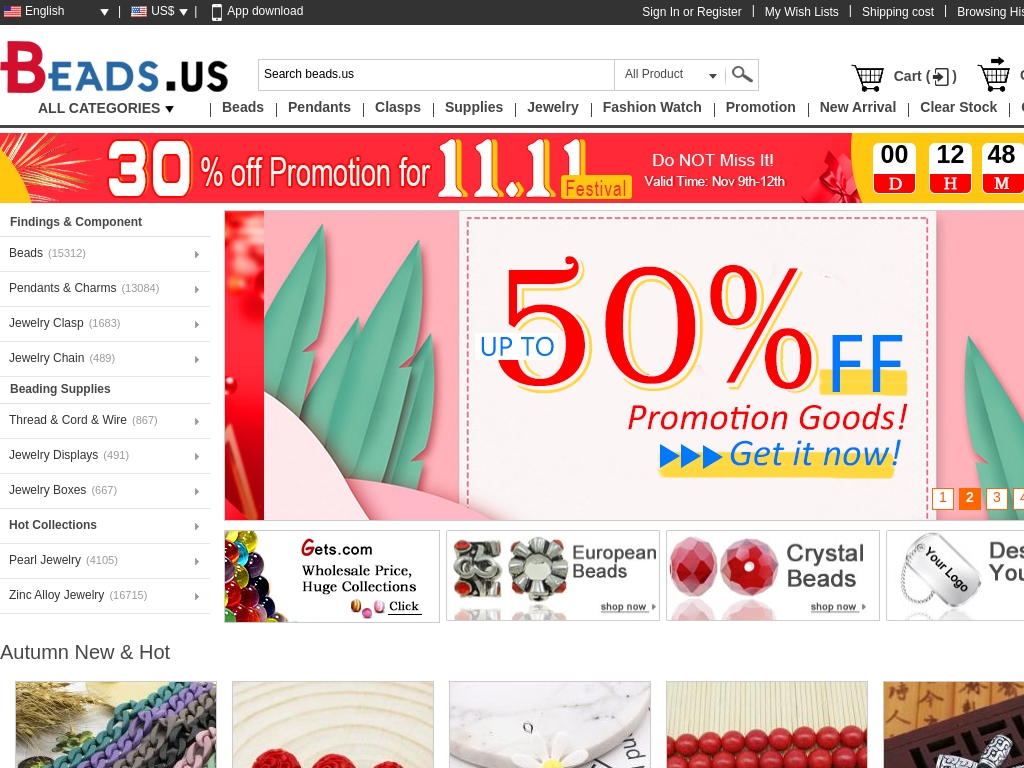Click the US flag language icon
The image size is (1024, 768).
pyautogui.click(x=12, y=11)
